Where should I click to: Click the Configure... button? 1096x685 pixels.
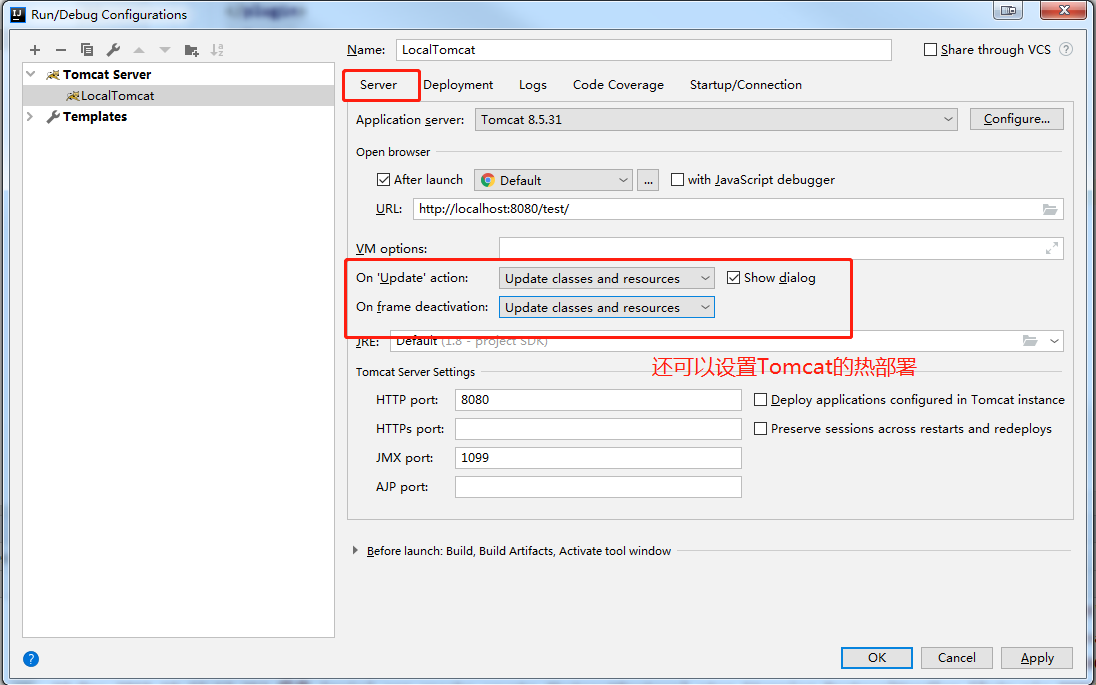click(1016, 119)
